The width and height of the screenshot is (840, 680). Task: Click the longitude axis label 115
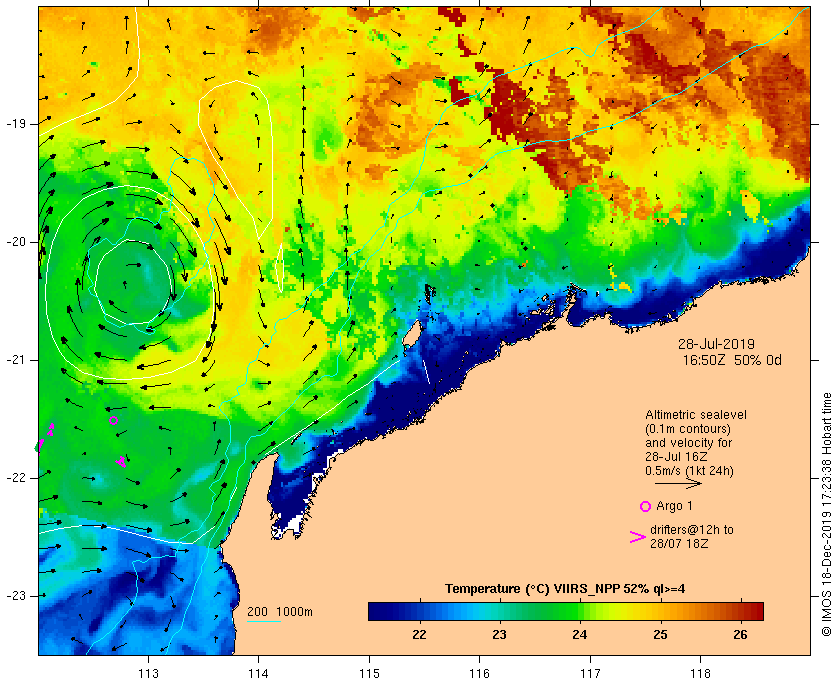pos(369,673)
